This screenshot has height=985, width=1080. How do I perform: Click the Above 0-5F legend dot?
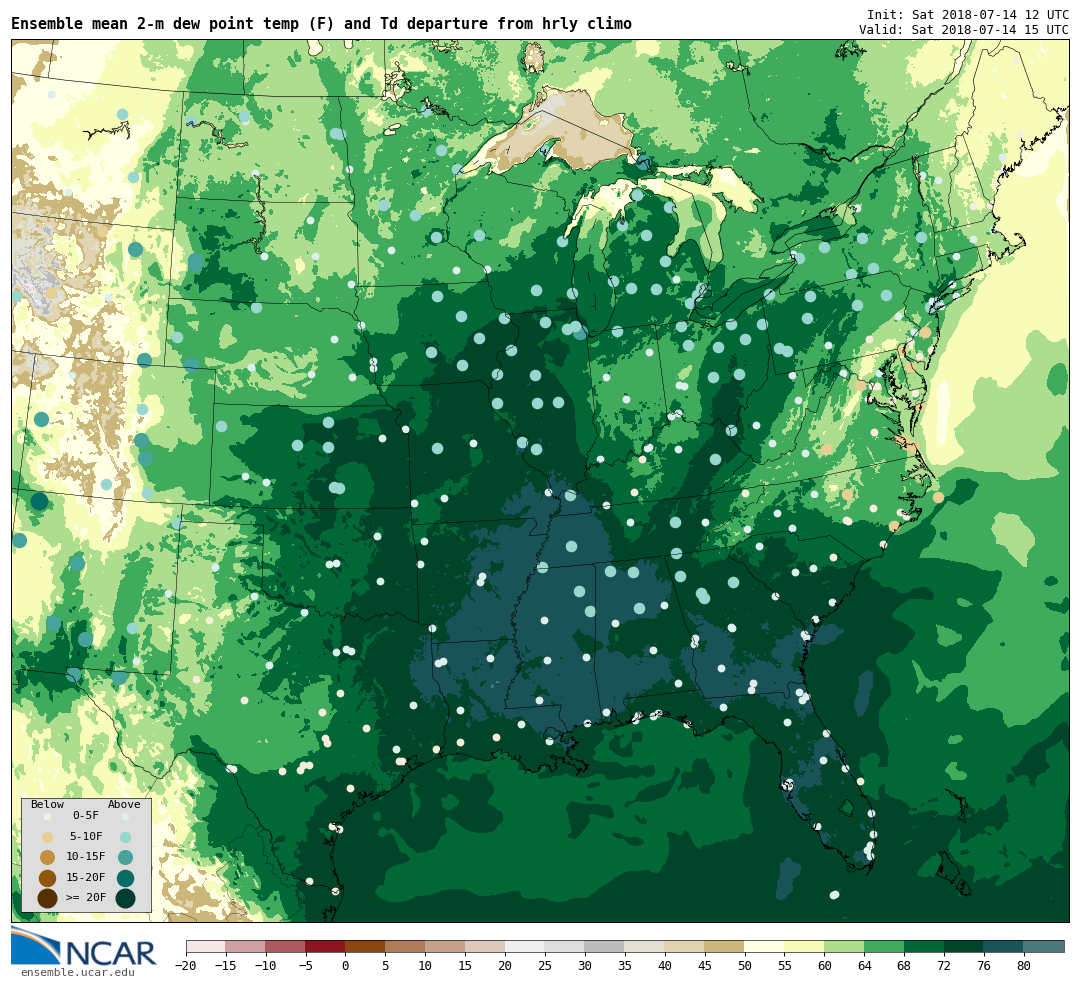click(x=125, y=816)
